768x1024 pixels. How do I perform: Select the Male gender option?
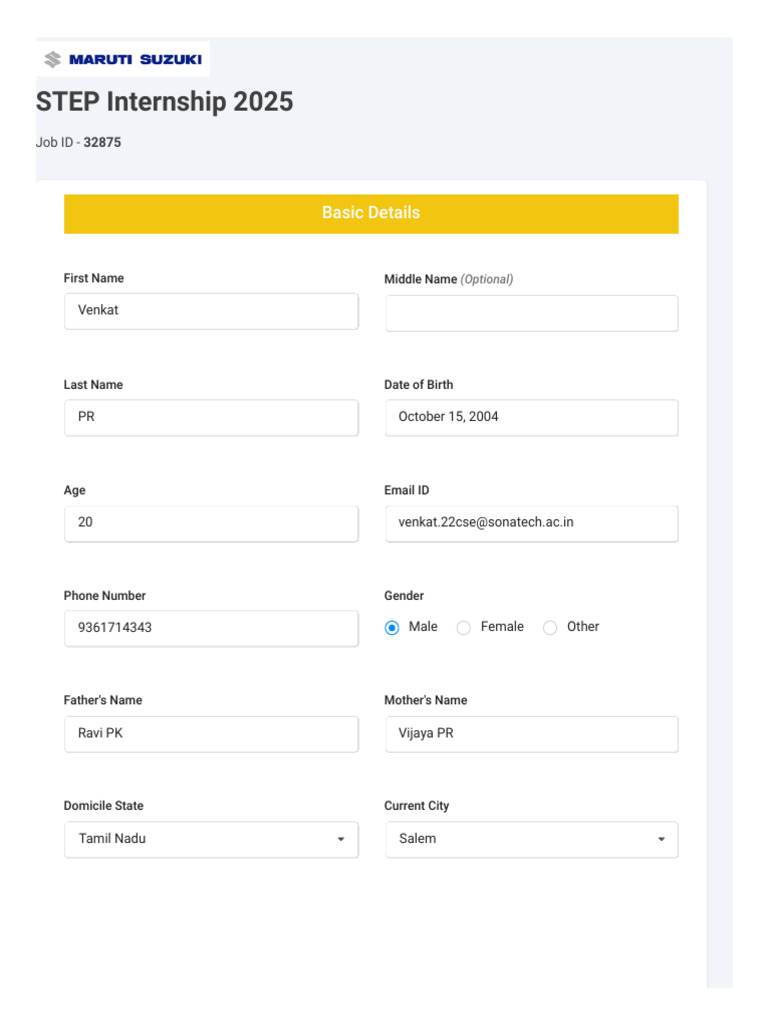coord(393,628)
